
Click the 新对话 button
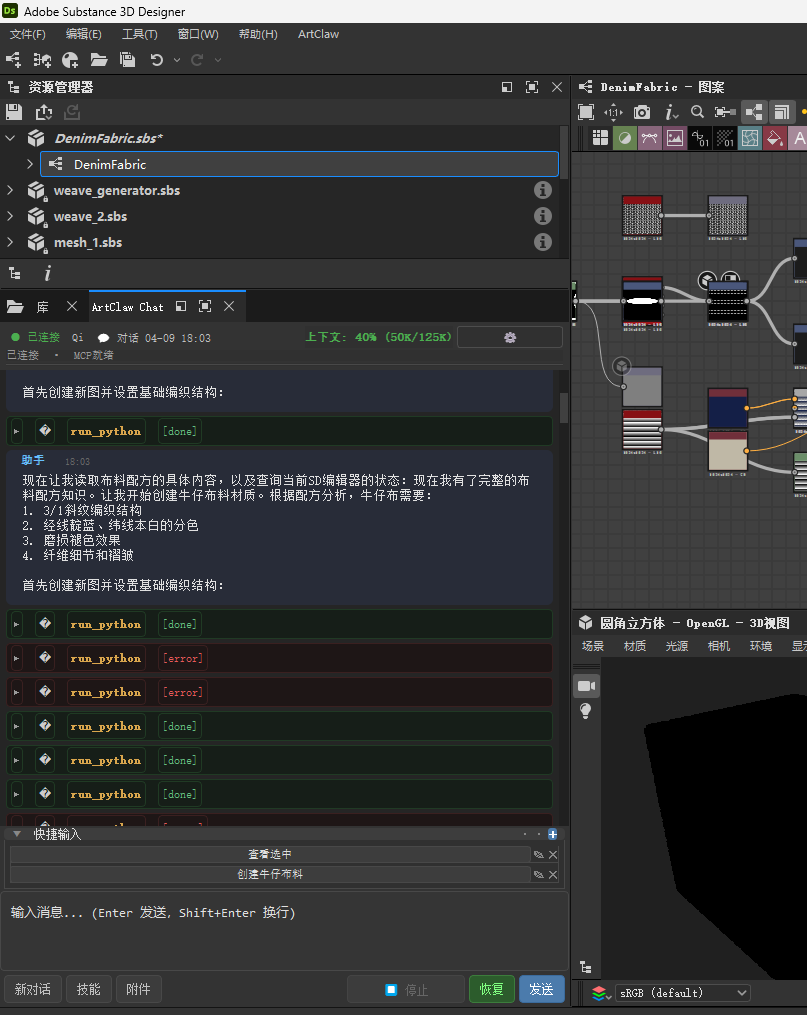(32, 988)
